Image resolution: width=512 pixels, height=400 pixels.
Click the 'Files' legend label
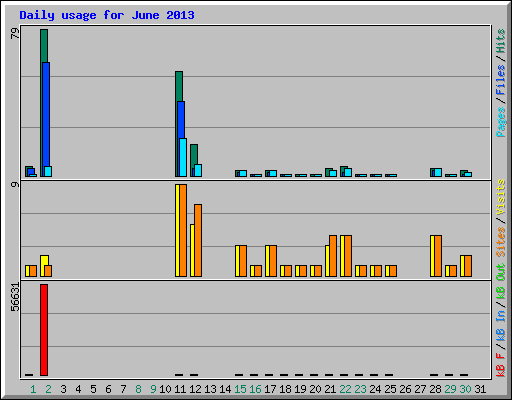pos(501,80)
